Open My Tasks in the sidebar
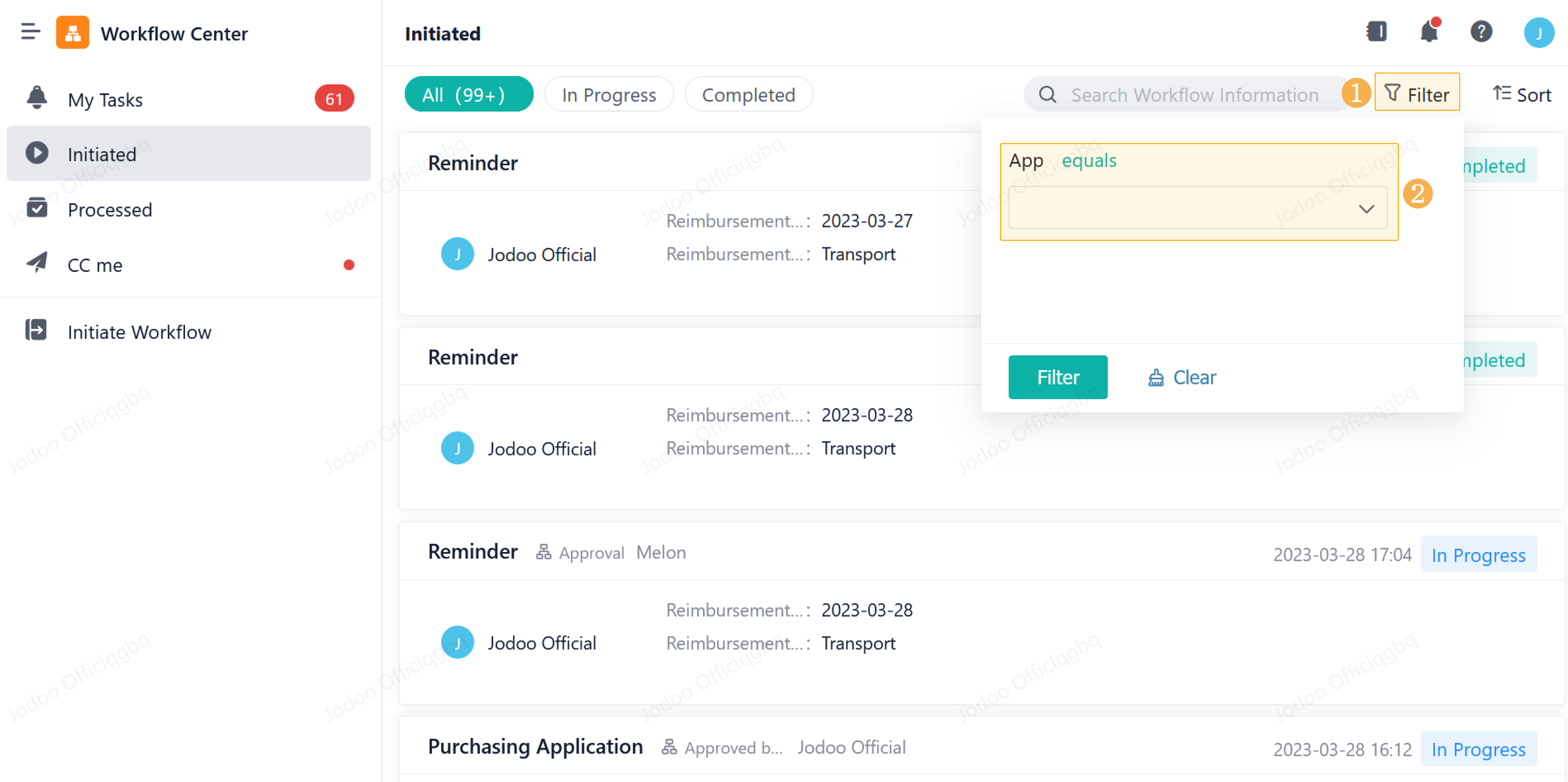The height and width of the screenshot is (782, 1568). click(189, 99)
